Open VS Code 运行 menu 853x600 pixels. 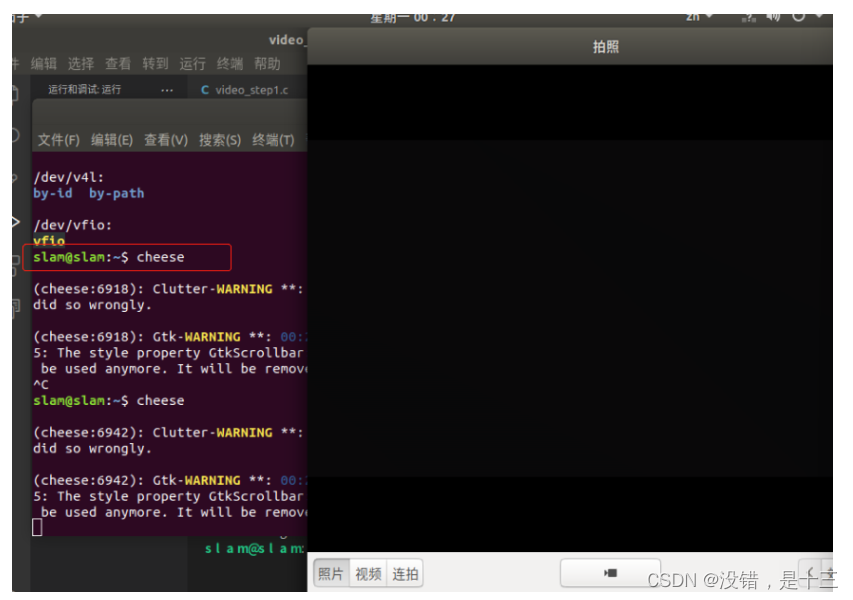192,64
